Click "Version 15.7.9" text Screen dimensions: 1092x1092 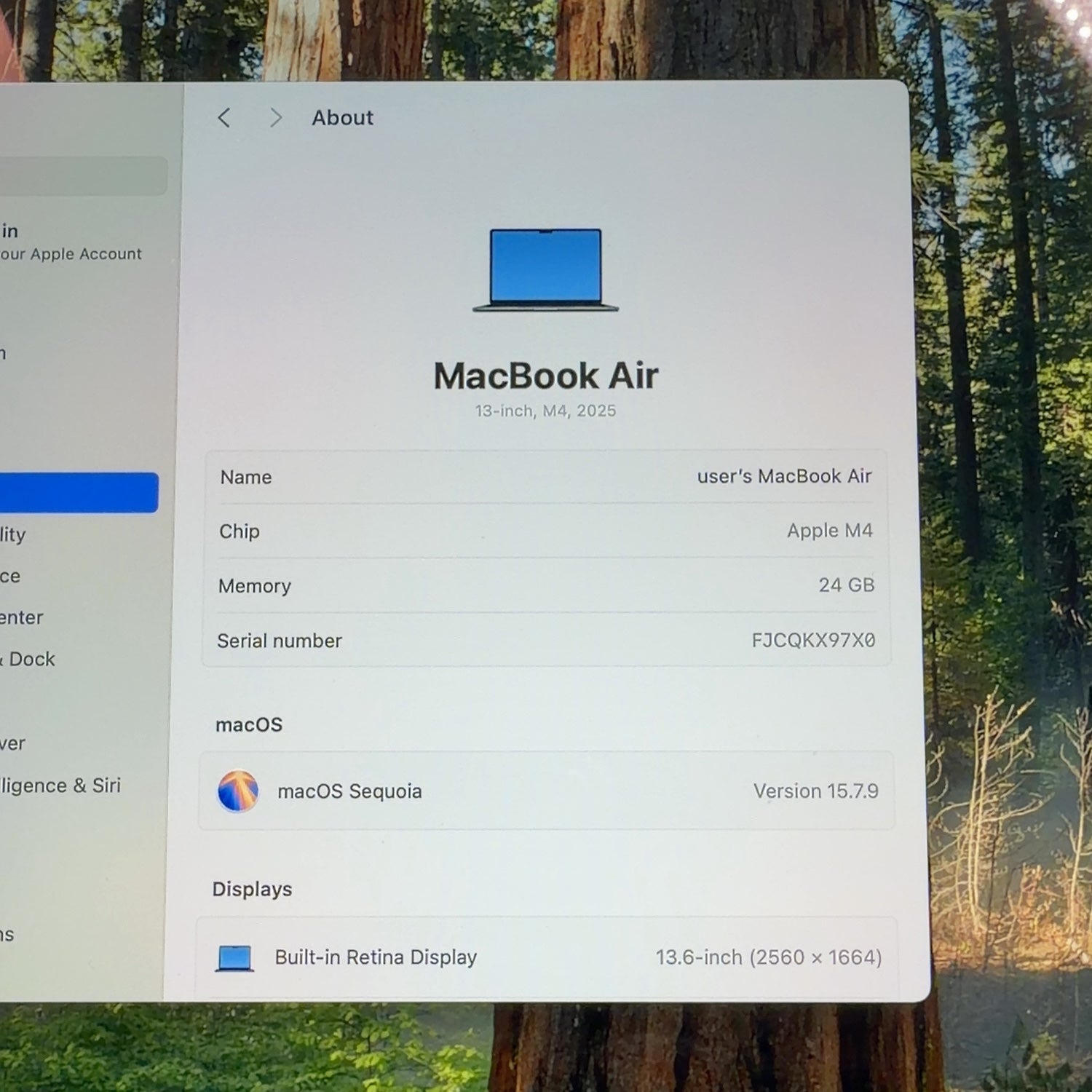click(x=815, y=791)
